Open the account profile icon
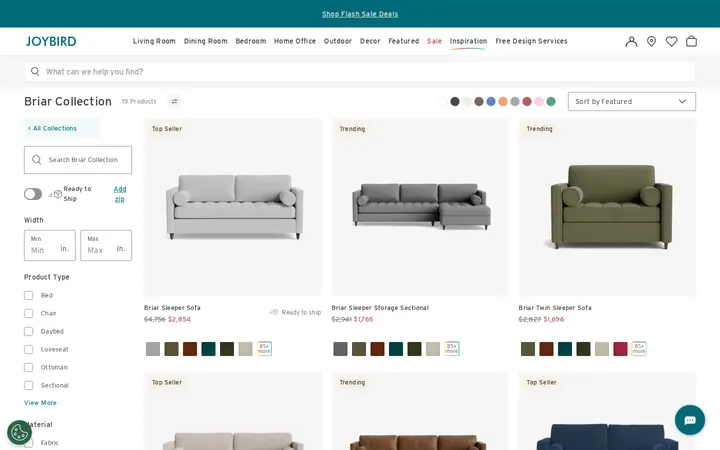Viewport: 720px width, 450px height. [x=631, y=41]
